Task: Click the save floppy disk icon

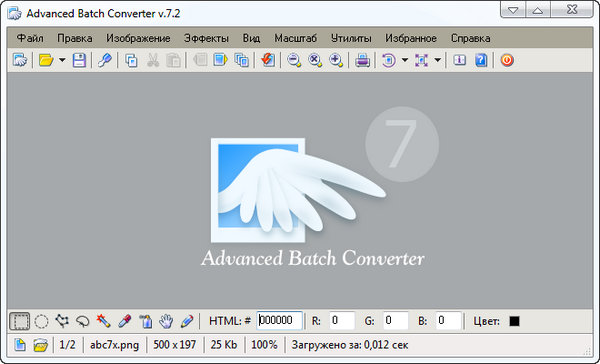Action: (x=79, y=60)
